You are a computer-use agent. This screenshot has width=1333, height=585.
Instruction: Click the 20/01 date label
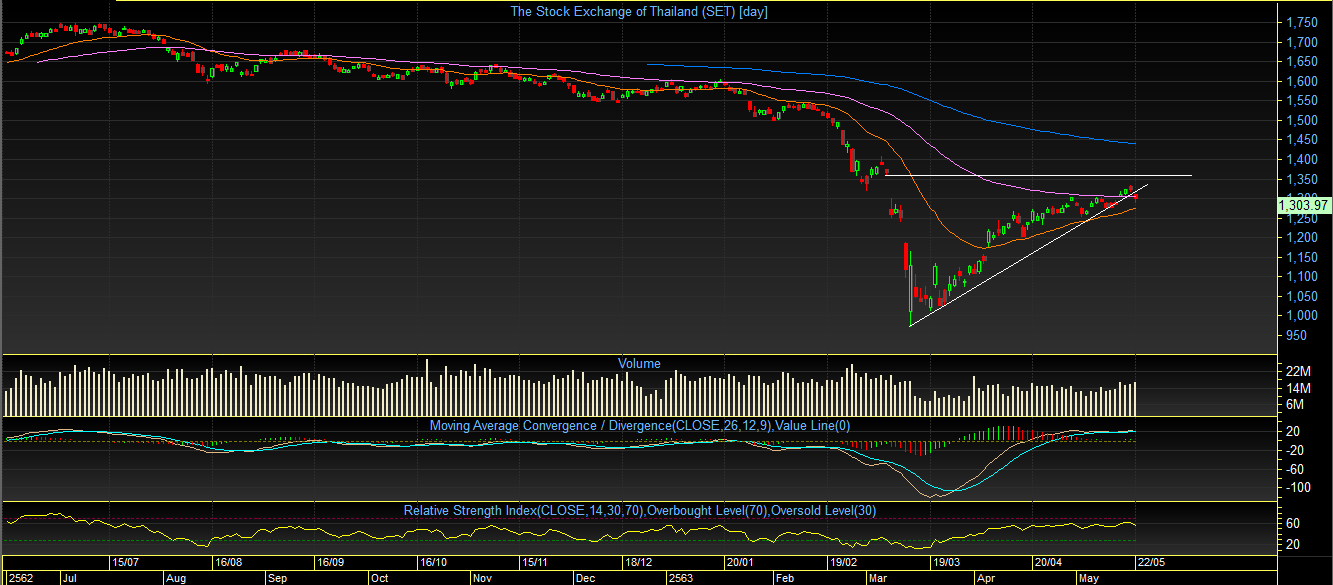click(x=741, y=562)
